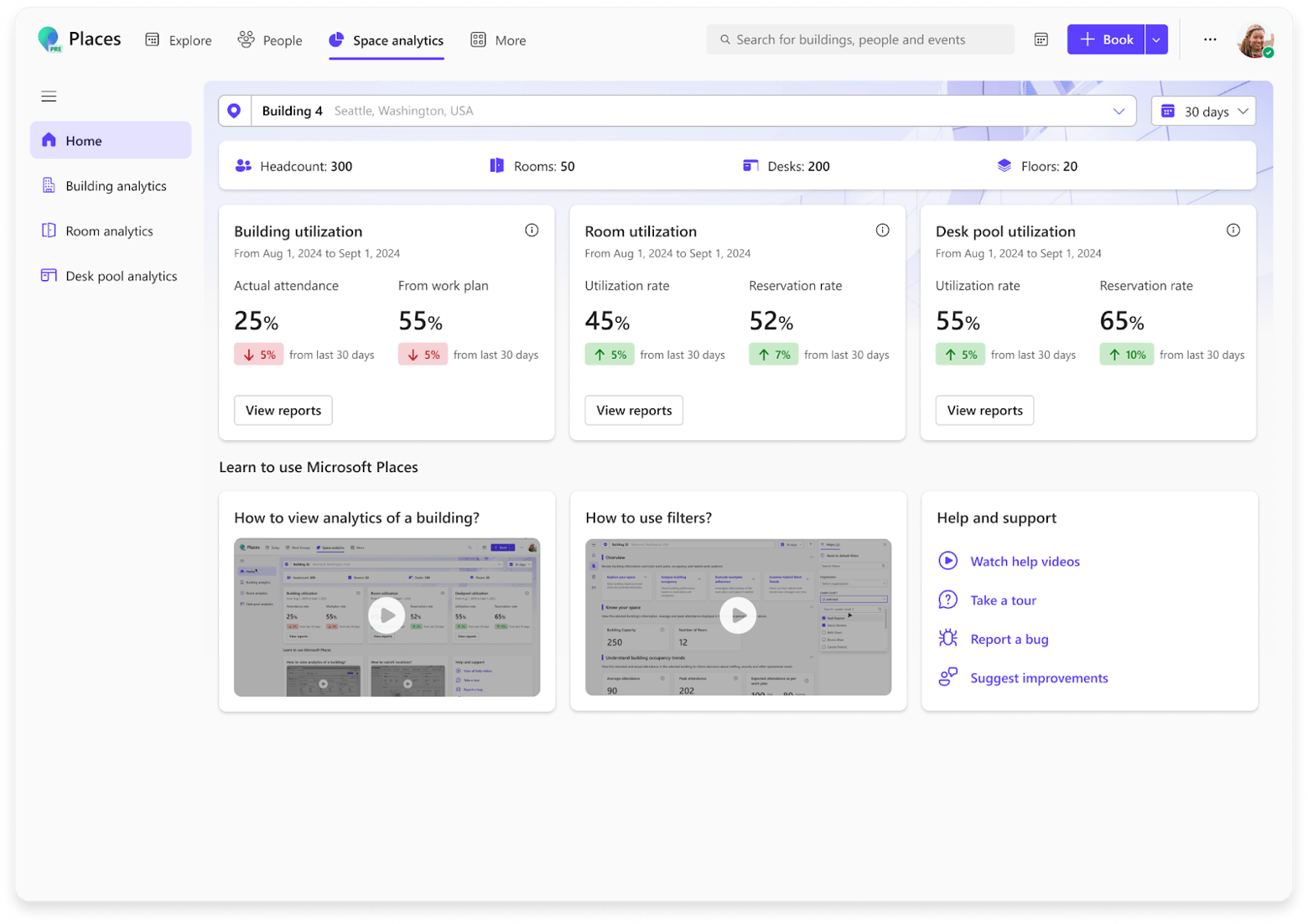Image resolution: width=1308 pixels, height=924 pixels.
Task: Open the 30 days date range selector
Action: click(1202, 110)
